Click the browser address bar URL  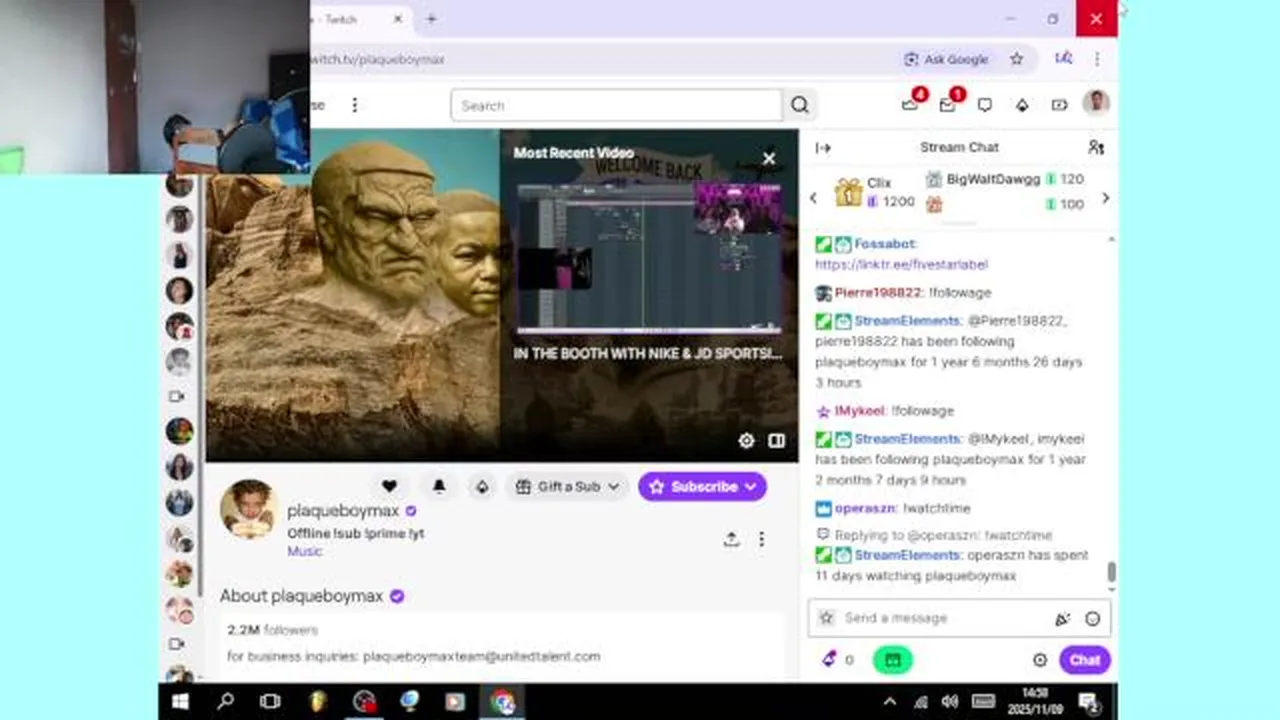click(378, 59)
